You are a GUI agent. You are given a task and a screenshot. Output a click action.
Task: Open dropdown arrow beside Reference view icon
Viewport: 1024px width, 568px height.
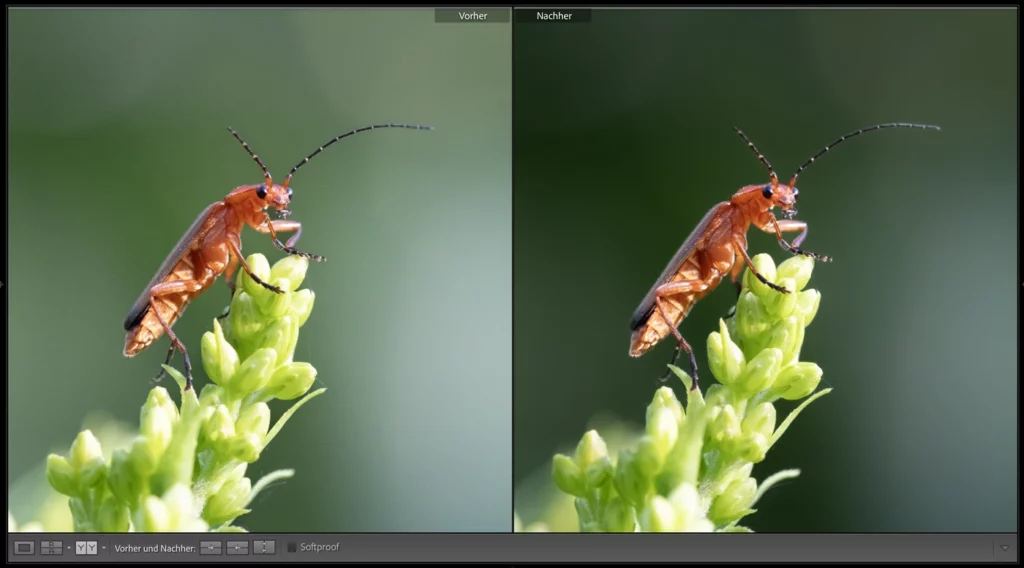coord(68,548)
